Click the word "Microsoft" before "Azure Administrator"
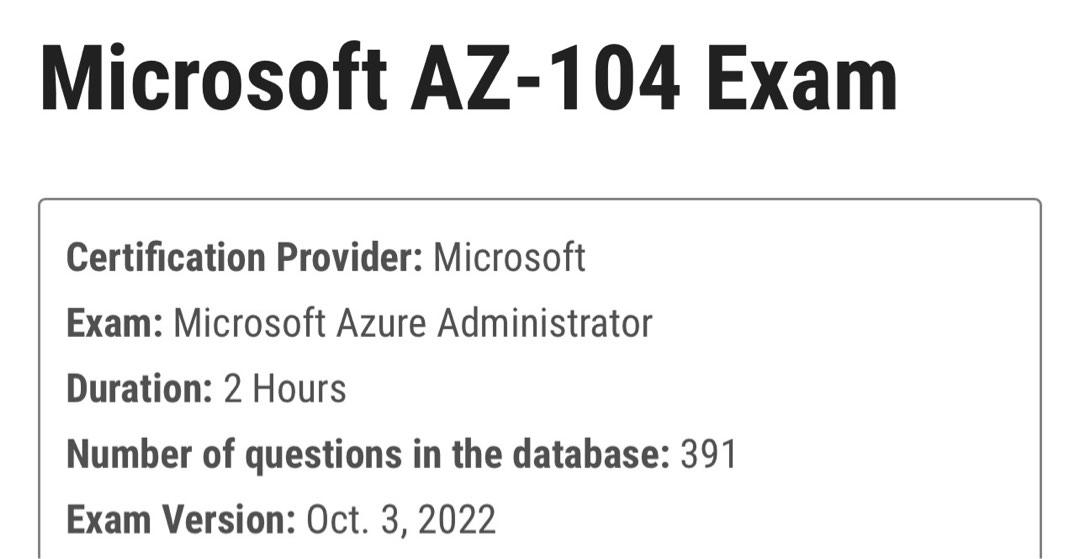 tap(249, 323)
